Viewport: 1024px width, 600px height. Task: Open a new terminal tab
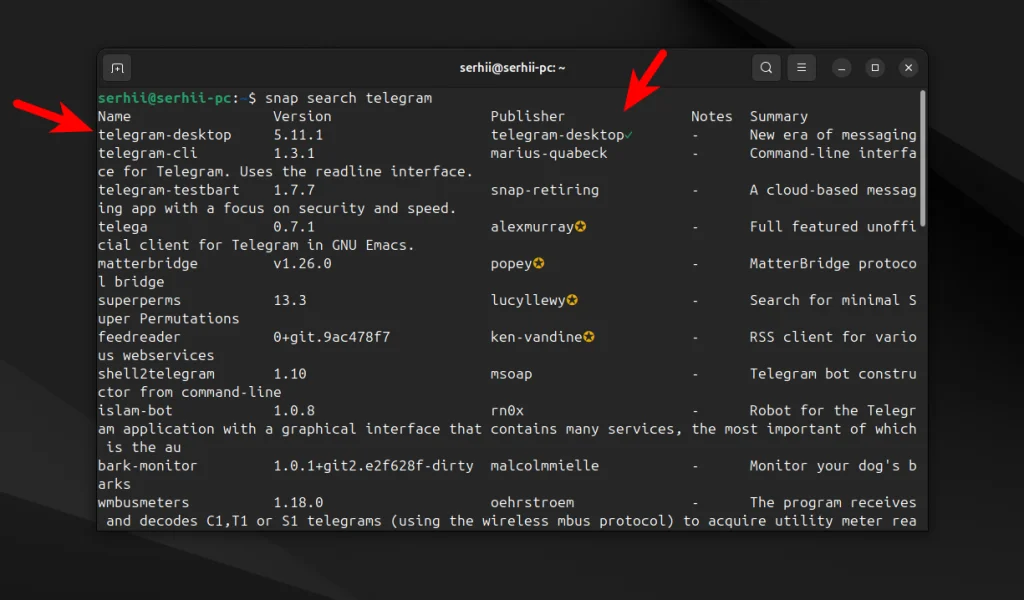(118, 68)
